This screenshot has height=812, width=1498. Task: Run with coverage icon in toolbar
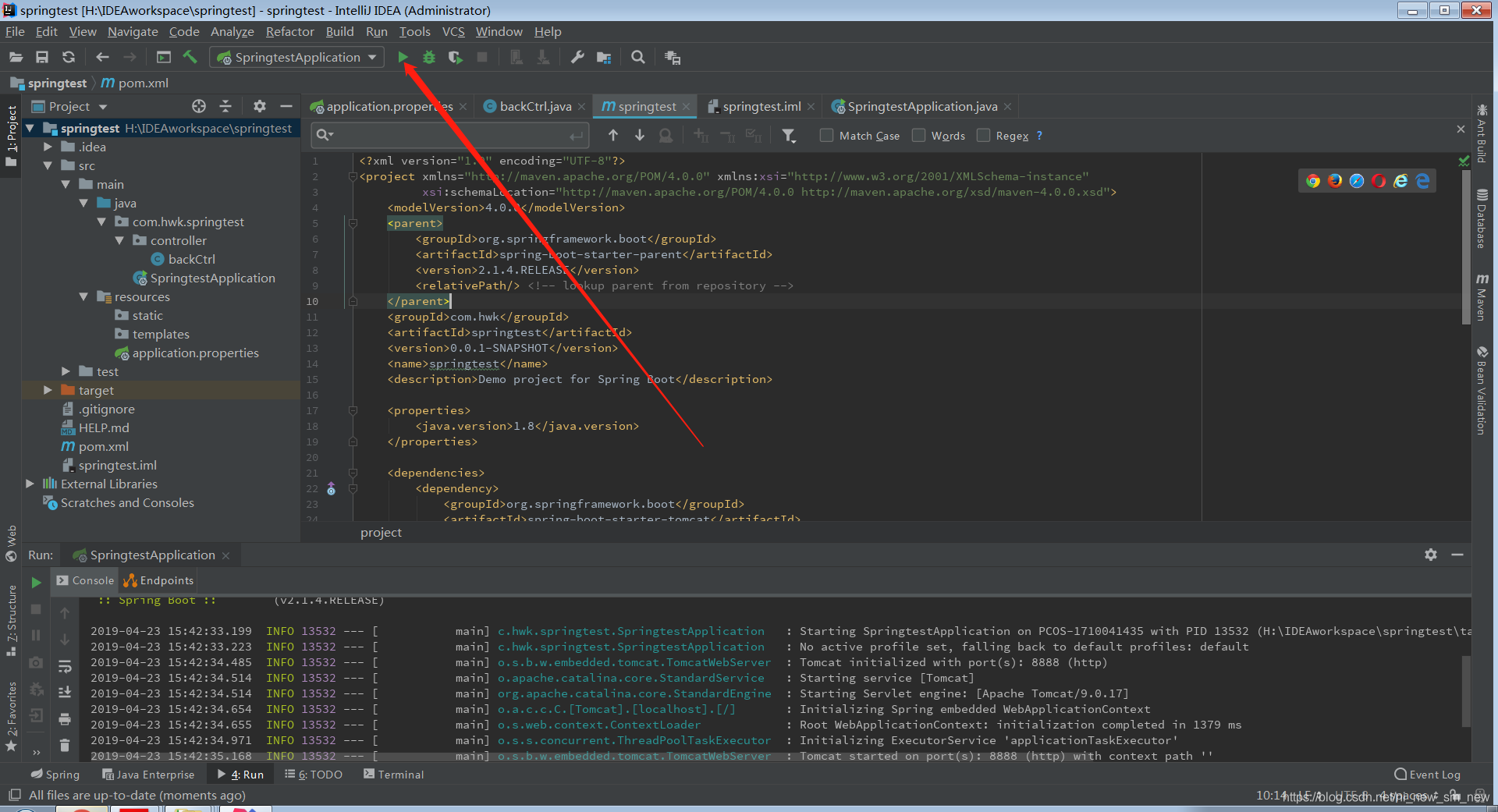(456, 57)
